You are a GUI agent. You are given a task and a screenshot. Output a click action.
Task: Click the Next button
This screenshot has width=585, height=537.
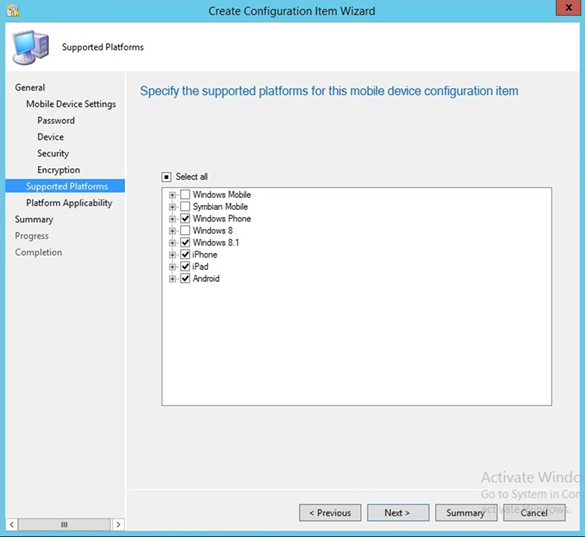click(x=398, y=513)
